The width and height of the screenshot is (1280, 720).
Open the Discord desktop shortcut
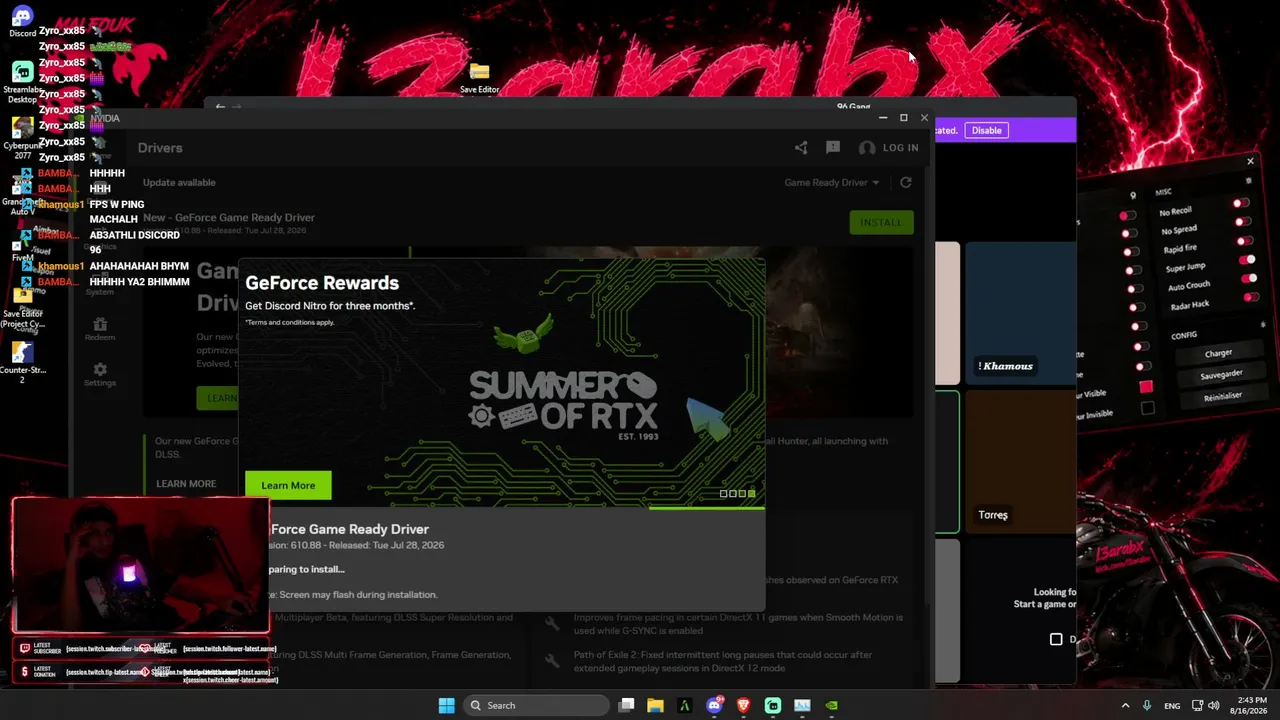[x=22, y=20]
